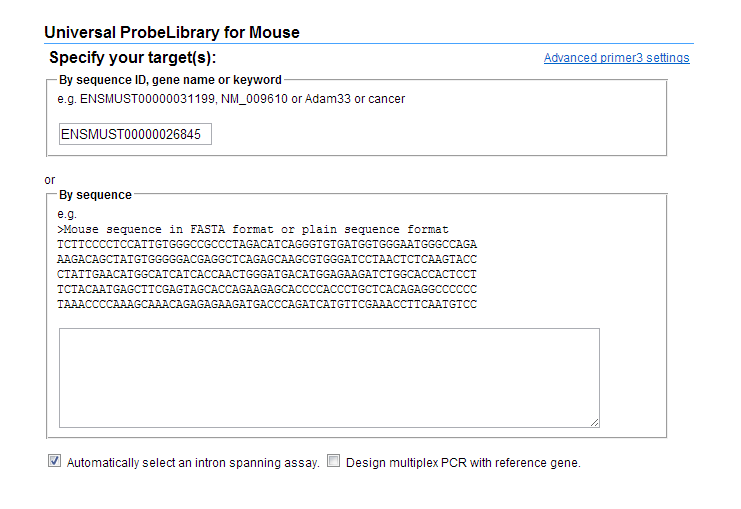Uncheck automatically select intron spanning assay

(x=54, y=462)
